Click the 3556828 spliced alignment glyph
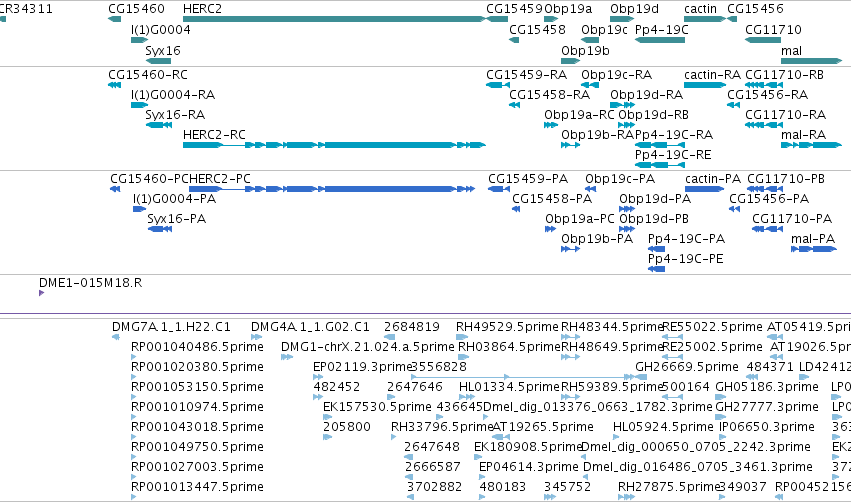 click(x=523, y=377)
